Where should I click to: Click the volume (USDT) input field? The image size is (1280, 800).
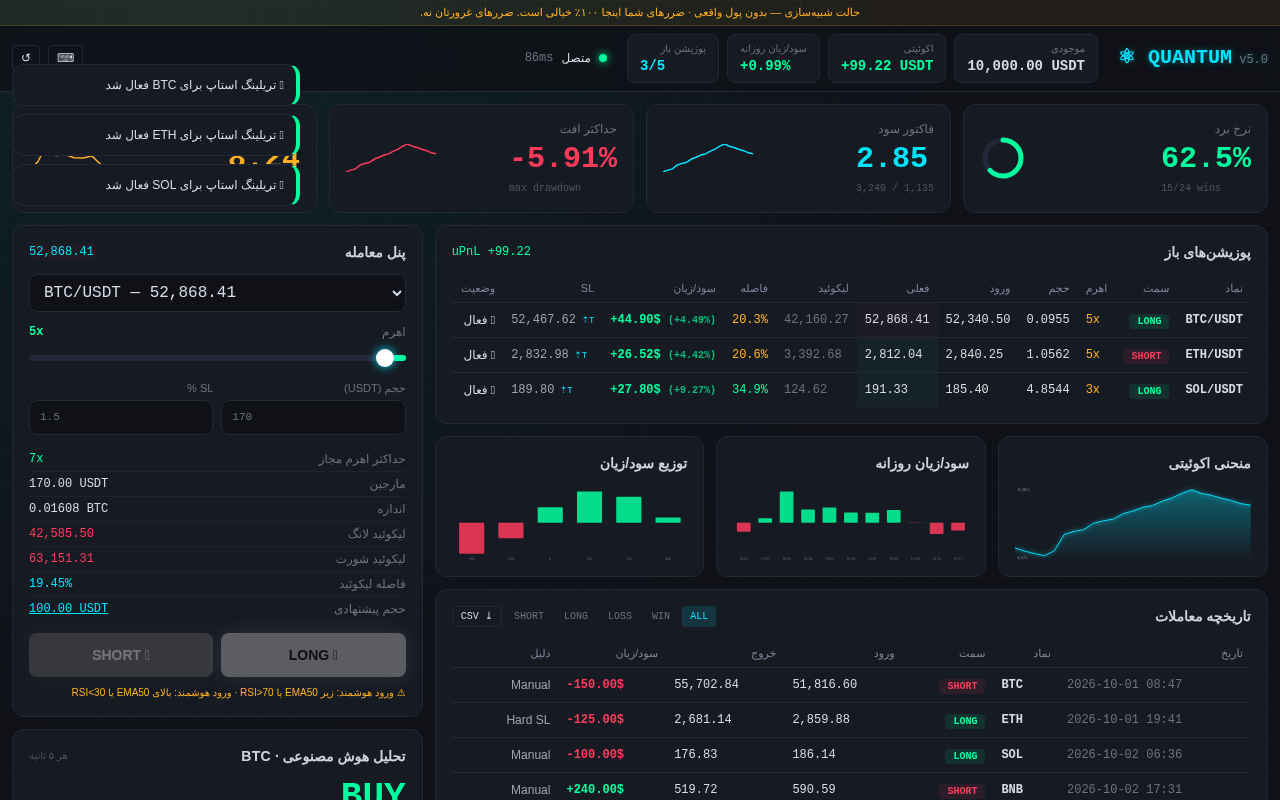click(313, 417)
